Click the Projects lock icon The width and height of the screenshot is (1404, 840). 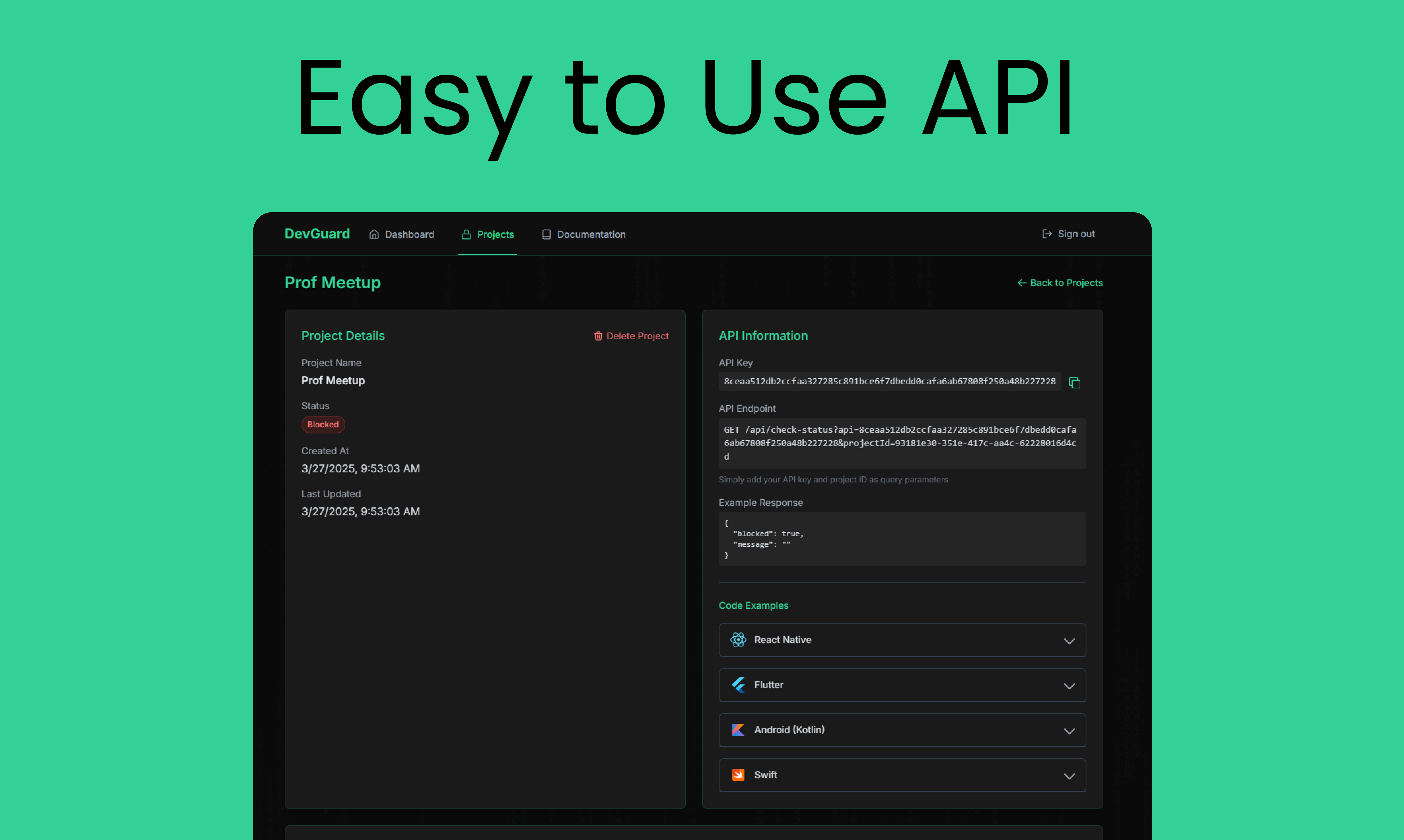(x=467, y=234)
